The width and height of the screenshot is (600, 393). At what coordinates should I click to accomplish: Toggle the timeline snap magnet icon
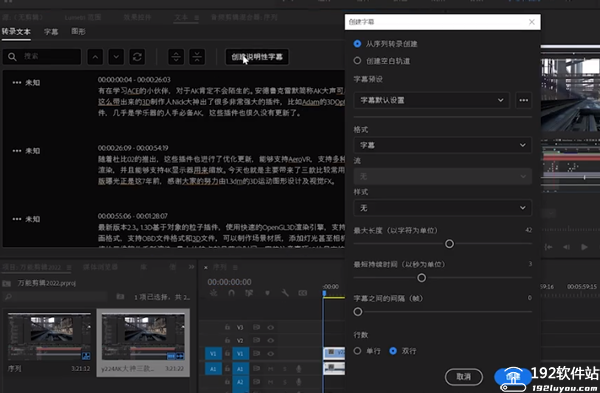click(x=232, y=293)
